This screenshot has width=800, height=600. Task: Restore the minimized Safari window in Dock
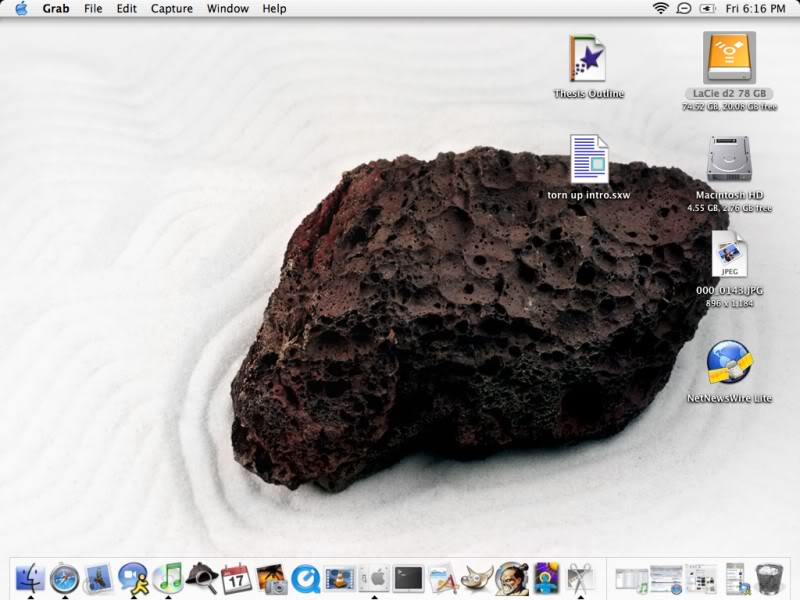click(x=666, y=580)
